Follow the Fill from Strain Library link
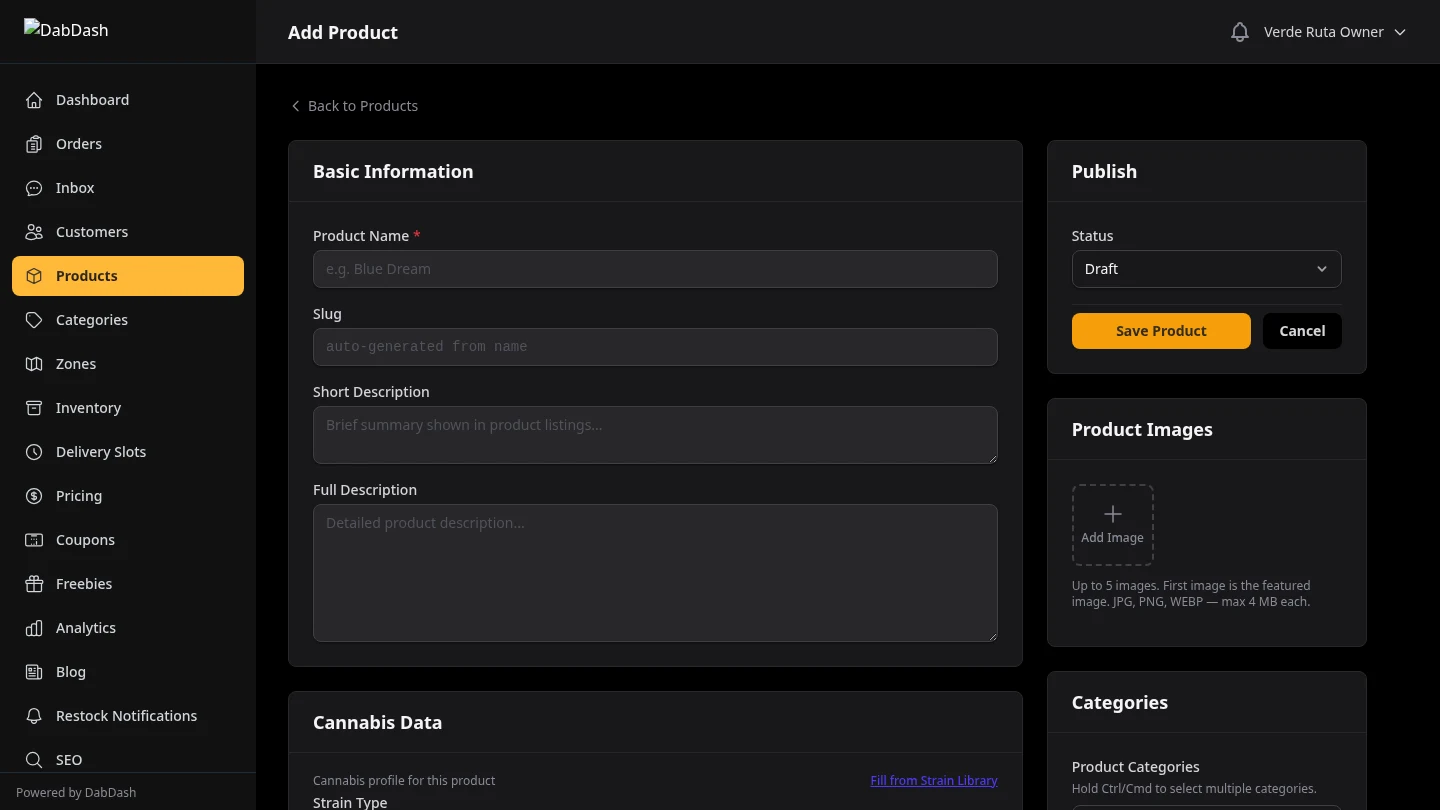The height and width of the screenshot is (810, 1440). [x=933, y=780]
